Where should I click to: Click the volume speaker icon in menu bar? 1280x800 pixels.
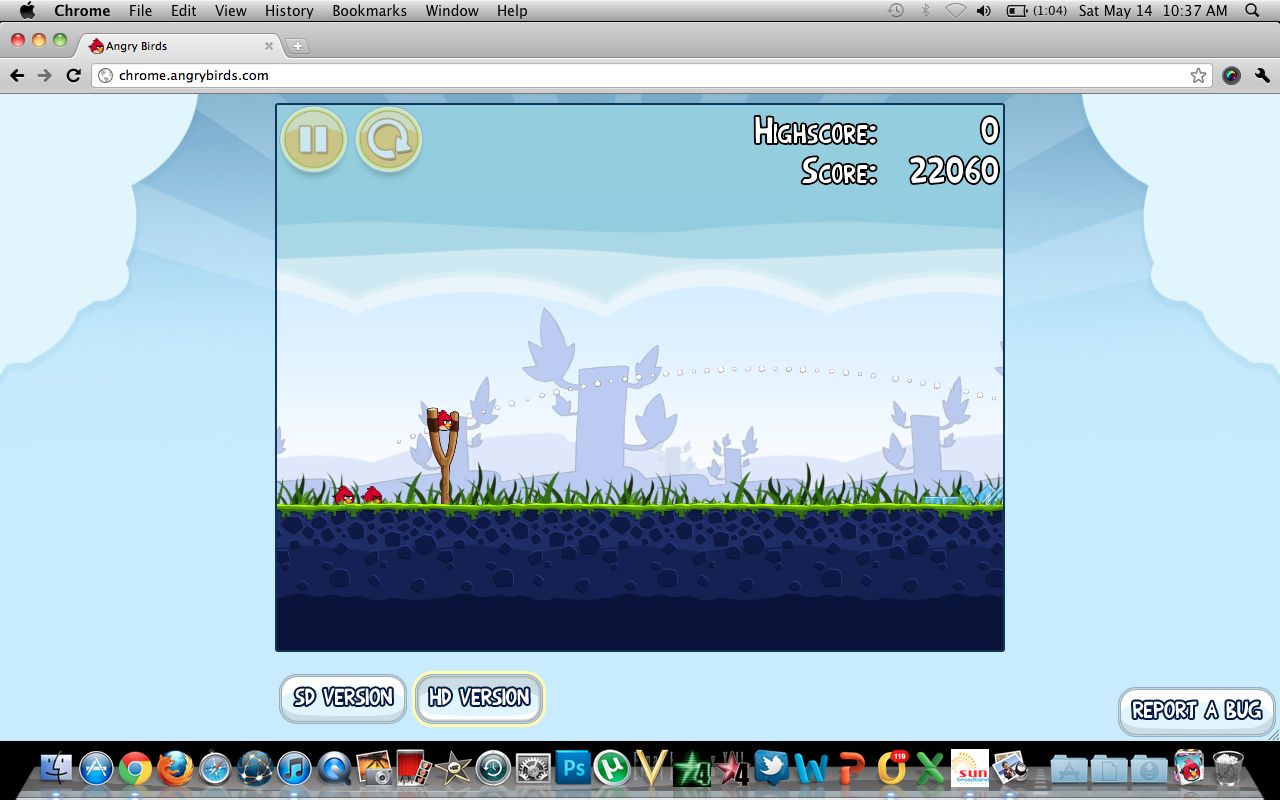984,11
